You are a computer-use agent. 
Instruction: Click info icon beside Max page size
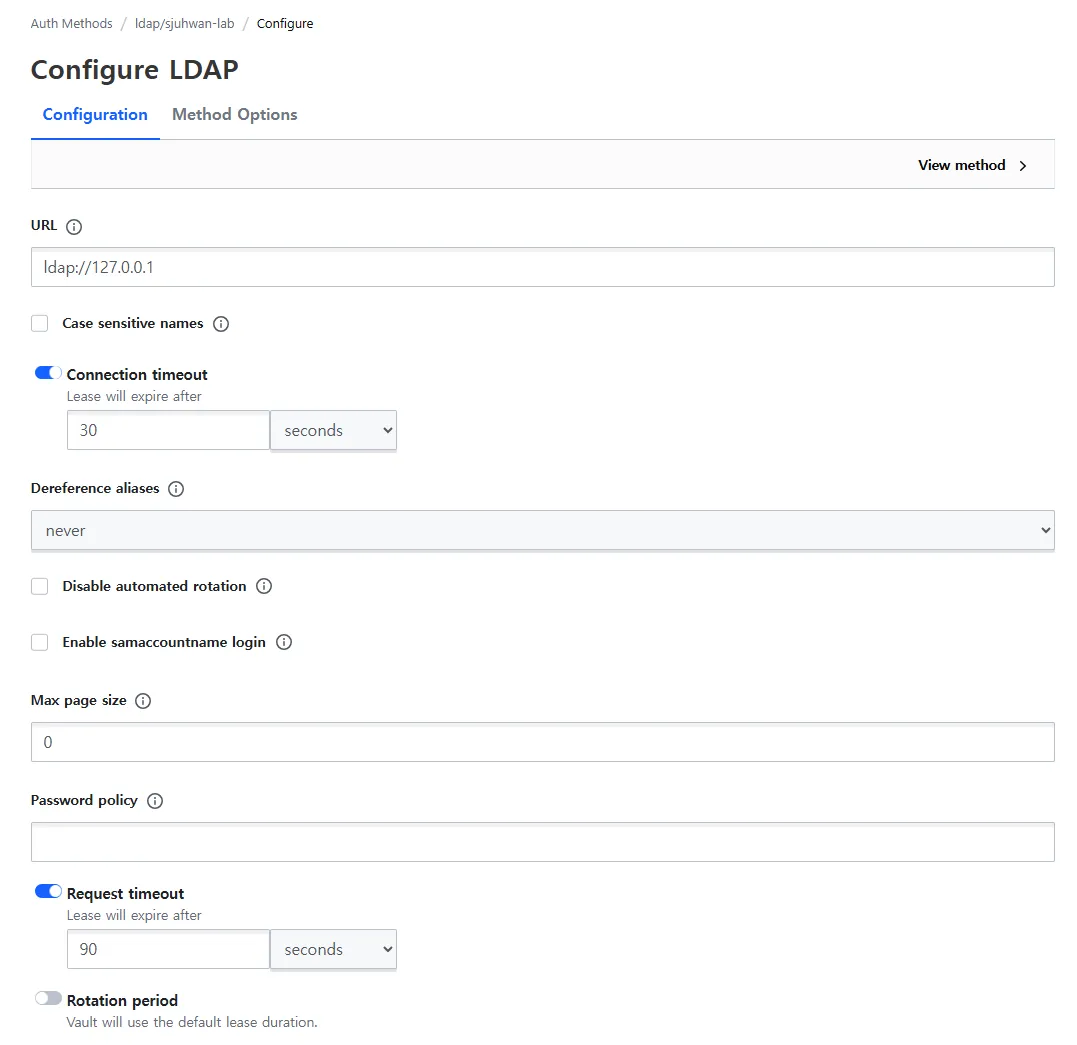click(x=143, y=701)
